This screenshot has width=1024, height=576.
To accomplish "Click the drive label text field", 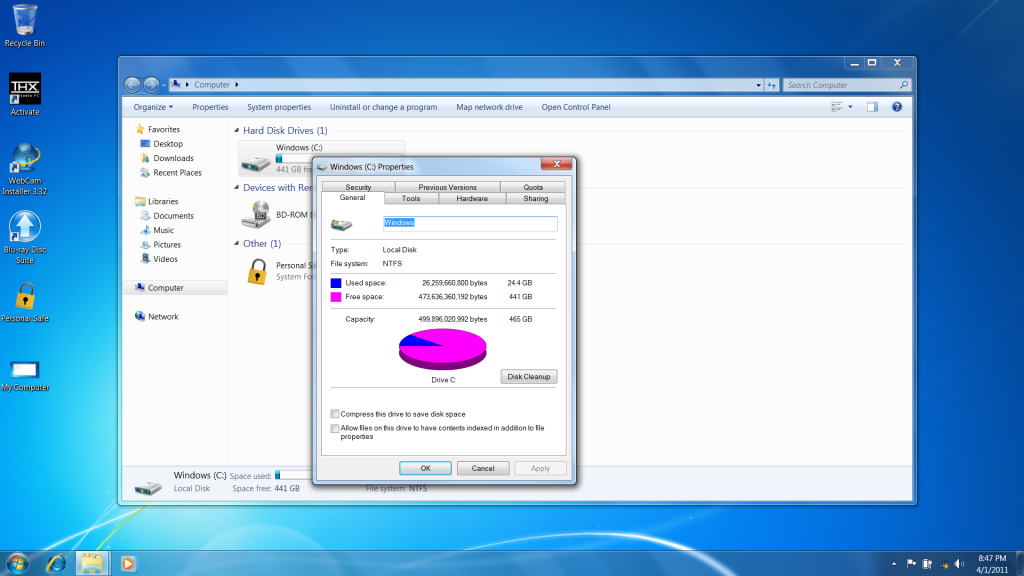I will point(470,223).
